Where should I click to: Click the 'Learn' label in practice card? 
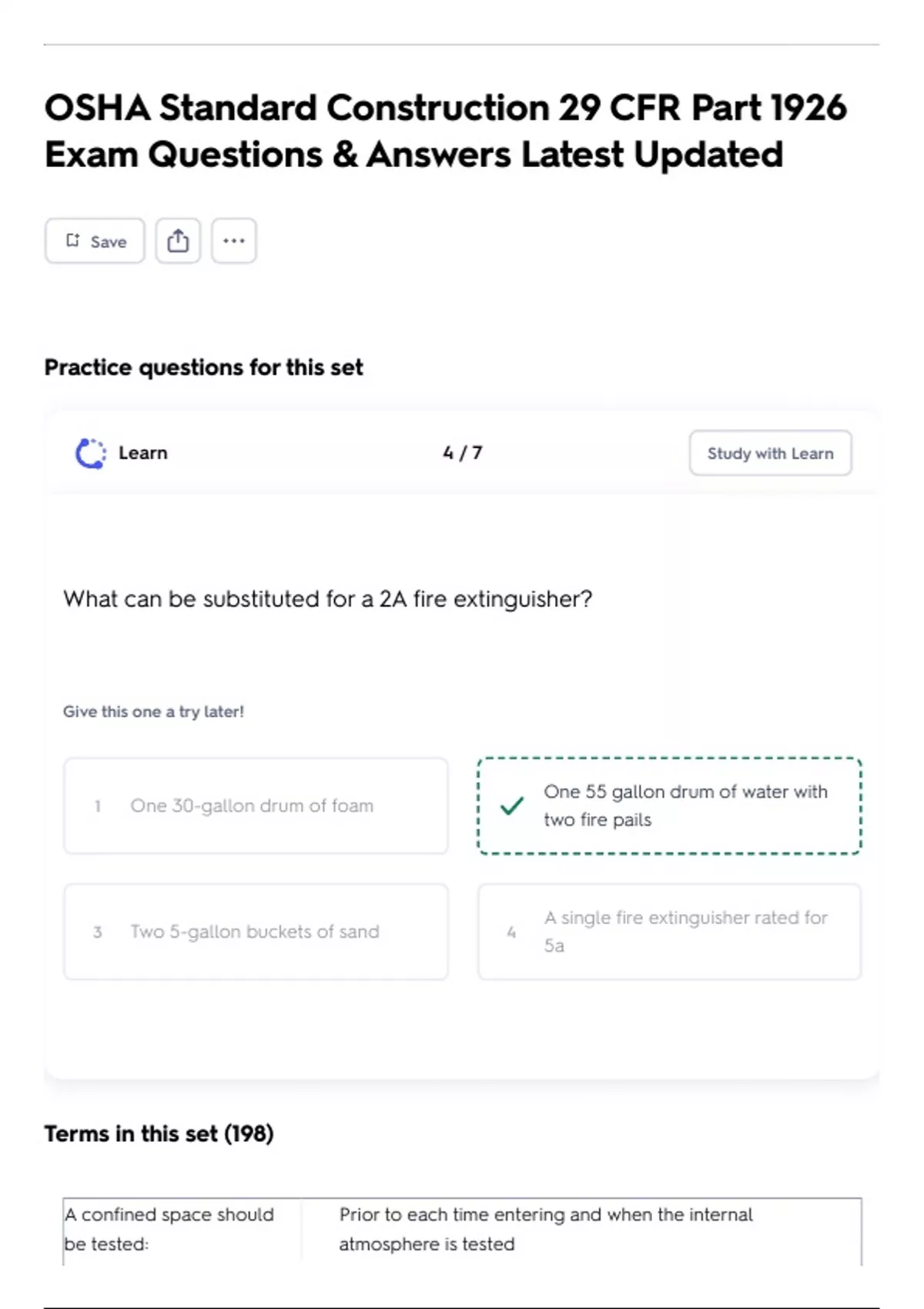pyautogui.click(x=142, y=454)
